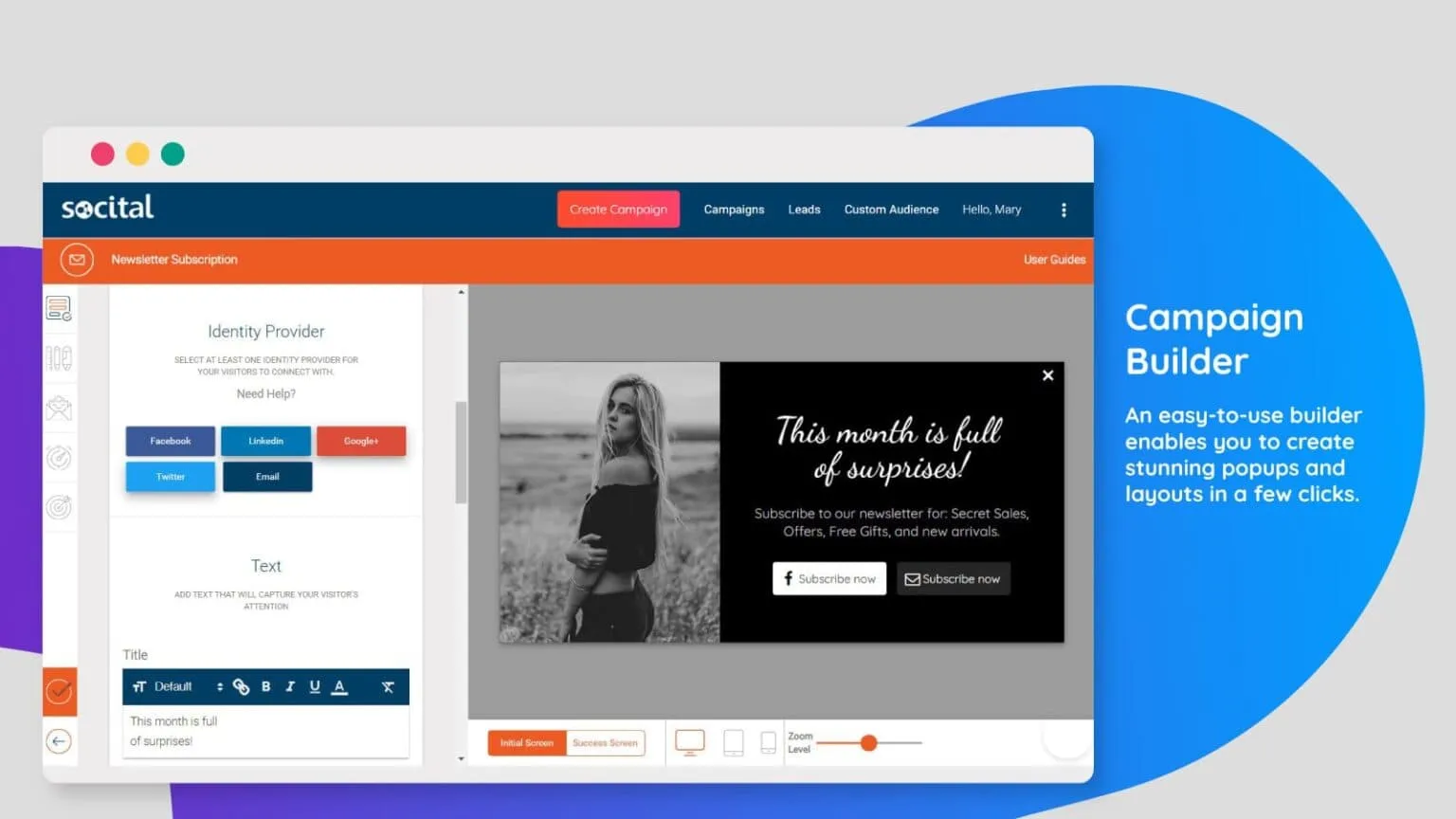Toggle the Linkedin identity provider

pos(266,441)
